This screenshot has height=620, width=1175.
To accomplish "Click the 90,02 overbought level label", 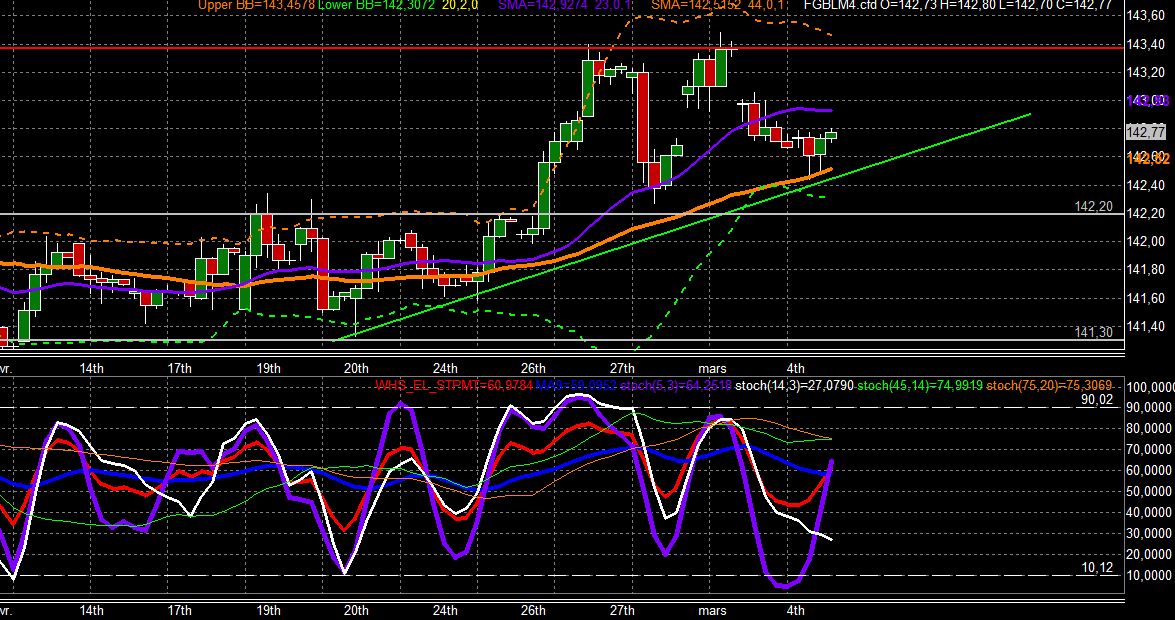I will pos(1096,400).
